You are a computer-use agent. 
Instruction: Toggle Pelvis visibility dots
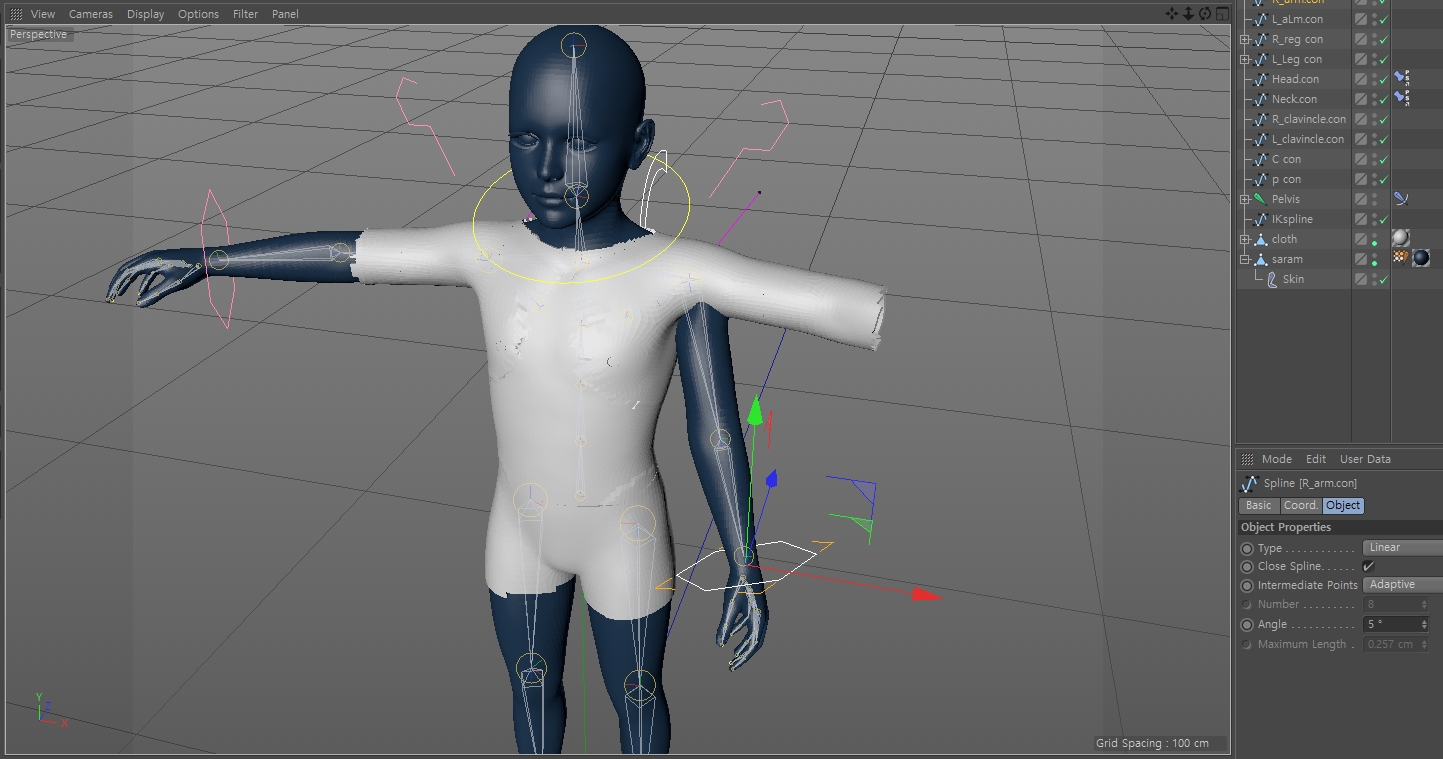(1375, 199)
